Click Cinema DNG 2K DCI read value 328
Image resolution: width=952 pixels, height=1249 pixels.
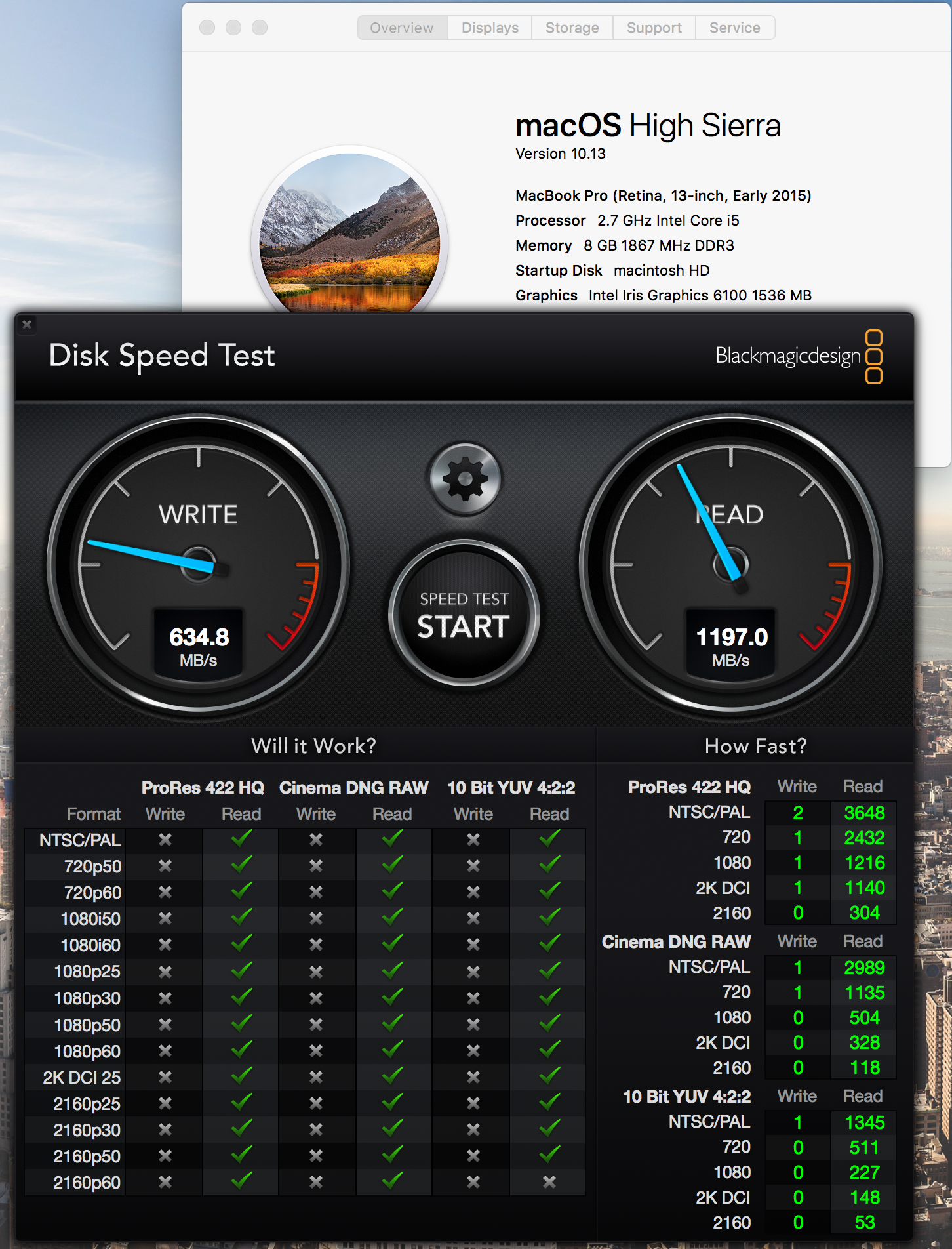[865, 1042]
